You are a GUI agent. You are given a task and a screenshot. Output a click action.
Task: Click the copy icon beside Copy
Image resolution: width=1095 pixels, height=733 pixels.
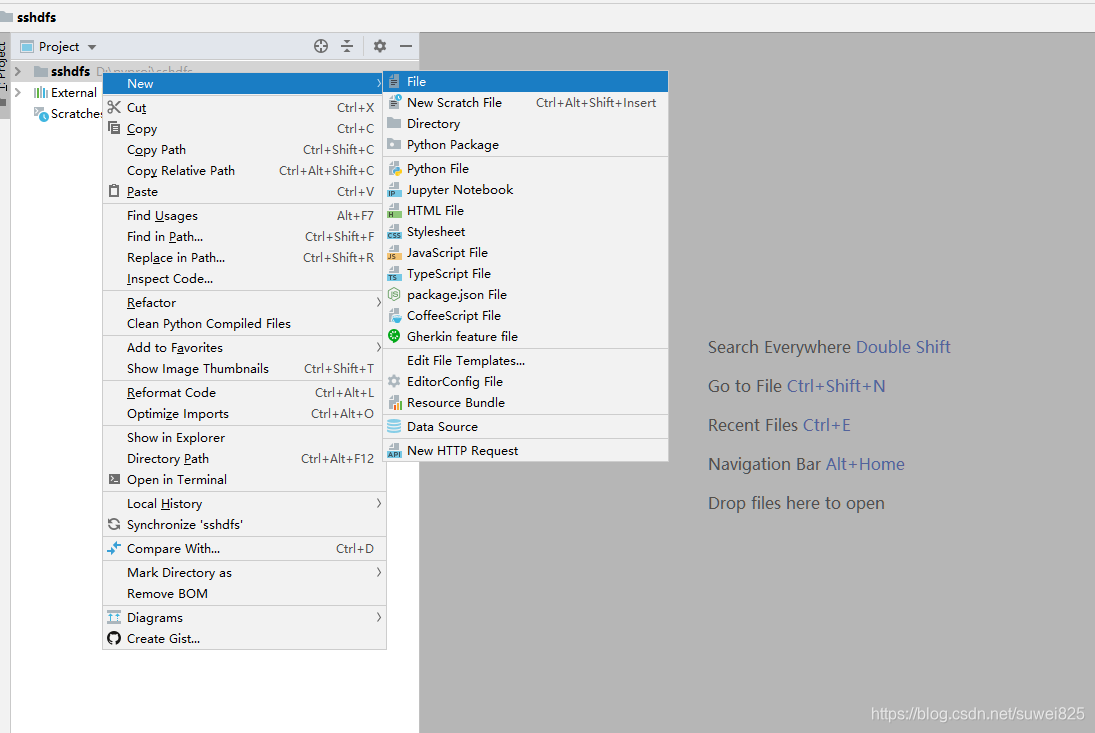click(x=114, y=128)
